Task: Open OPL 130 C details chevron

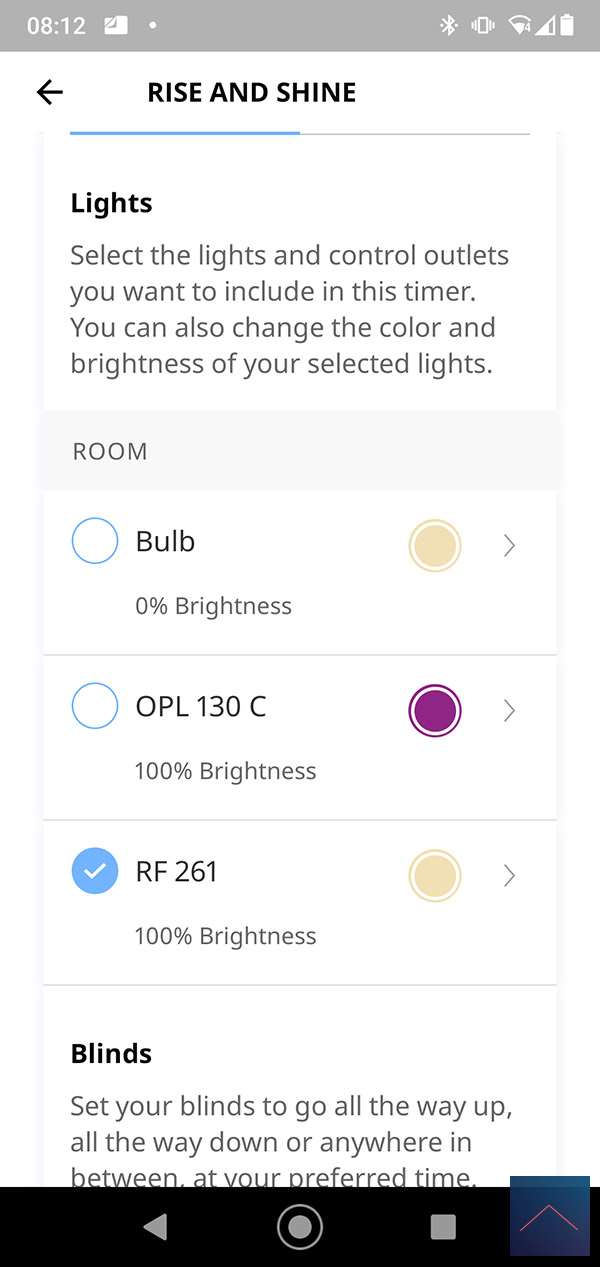Action: pyautogui.click(x=509, y=711)
